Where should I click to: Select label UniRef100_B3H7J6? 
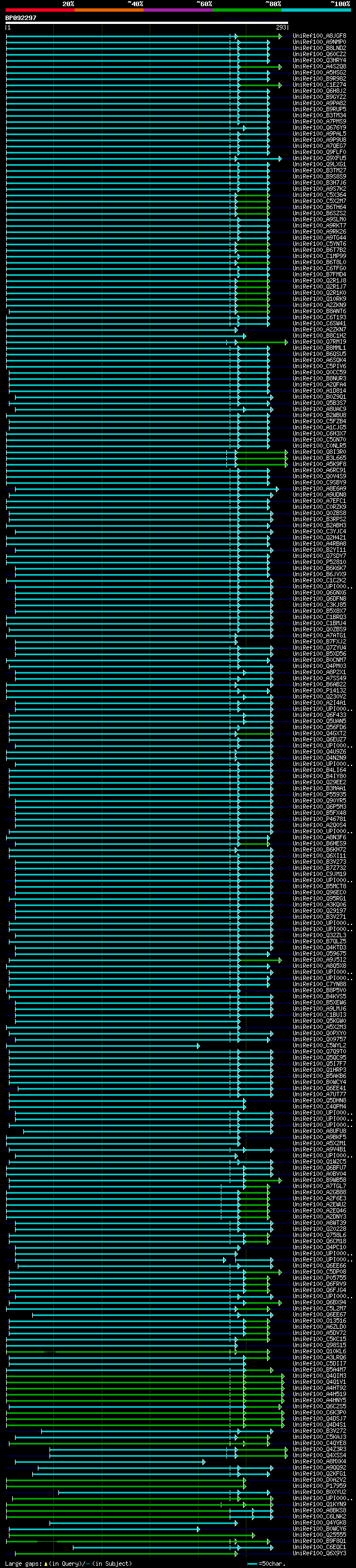[319, 182]
